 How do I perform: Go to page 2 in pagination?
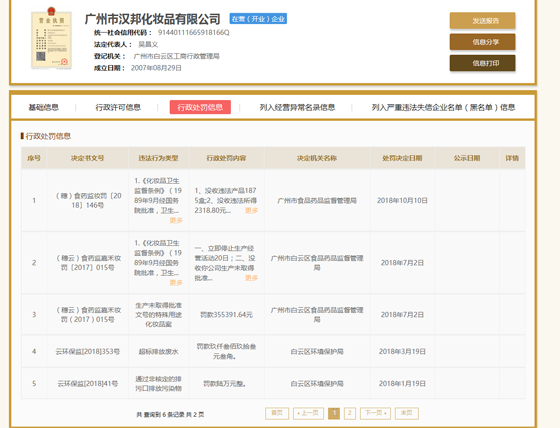coord(350,413)
